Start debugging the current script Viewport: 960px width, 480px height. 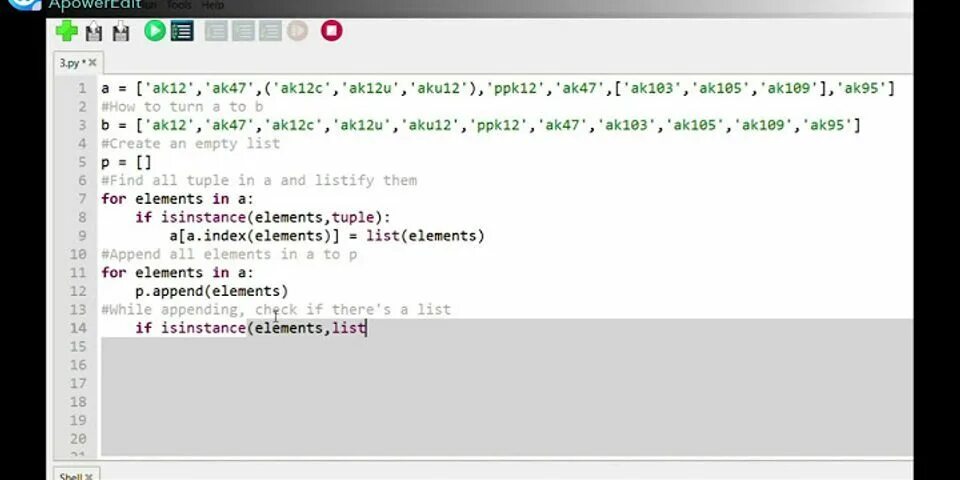(x=182, y=31)
